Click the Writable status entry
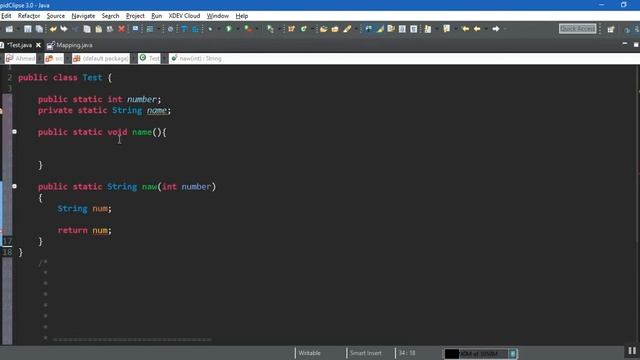640x360 pixels. point(309,353)
